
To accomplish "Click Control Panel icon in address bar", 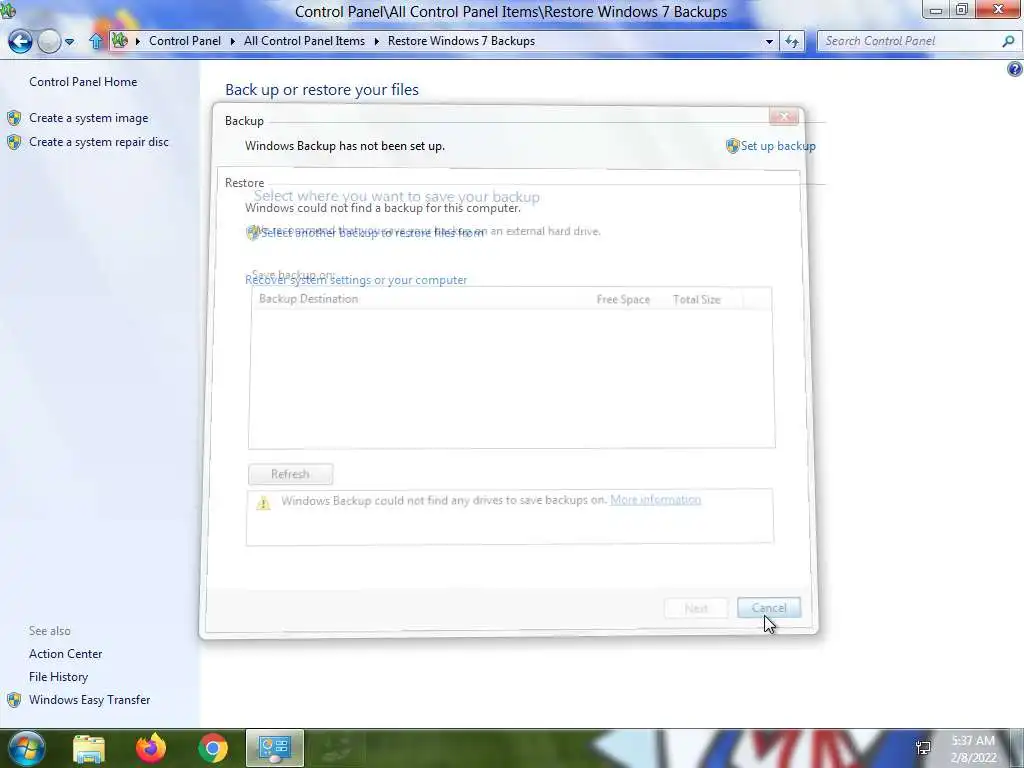I will point(120,40).
